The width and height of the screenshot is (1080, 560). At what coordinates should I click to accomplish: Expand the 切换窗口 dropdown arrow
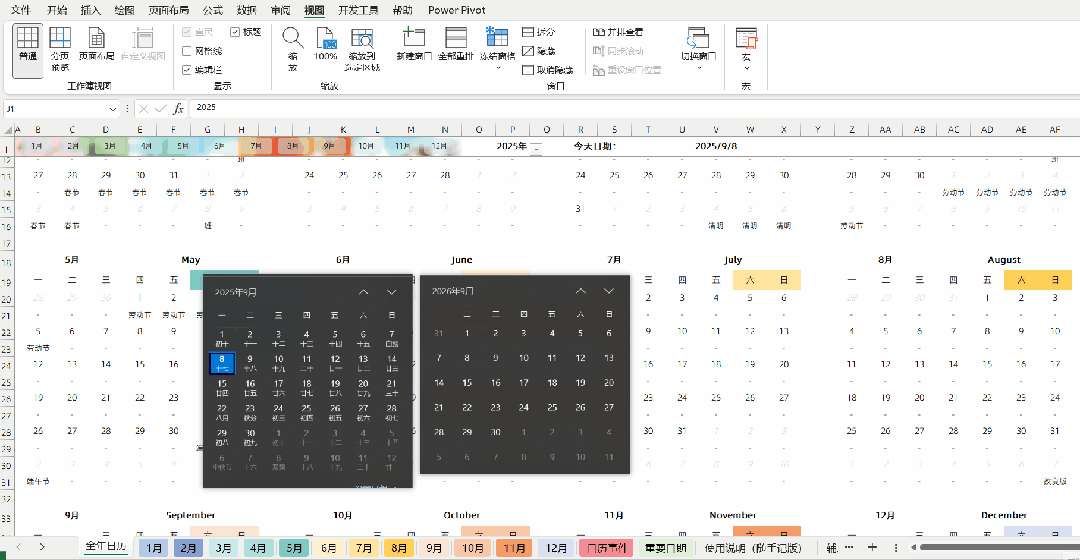tap(698, 68)
